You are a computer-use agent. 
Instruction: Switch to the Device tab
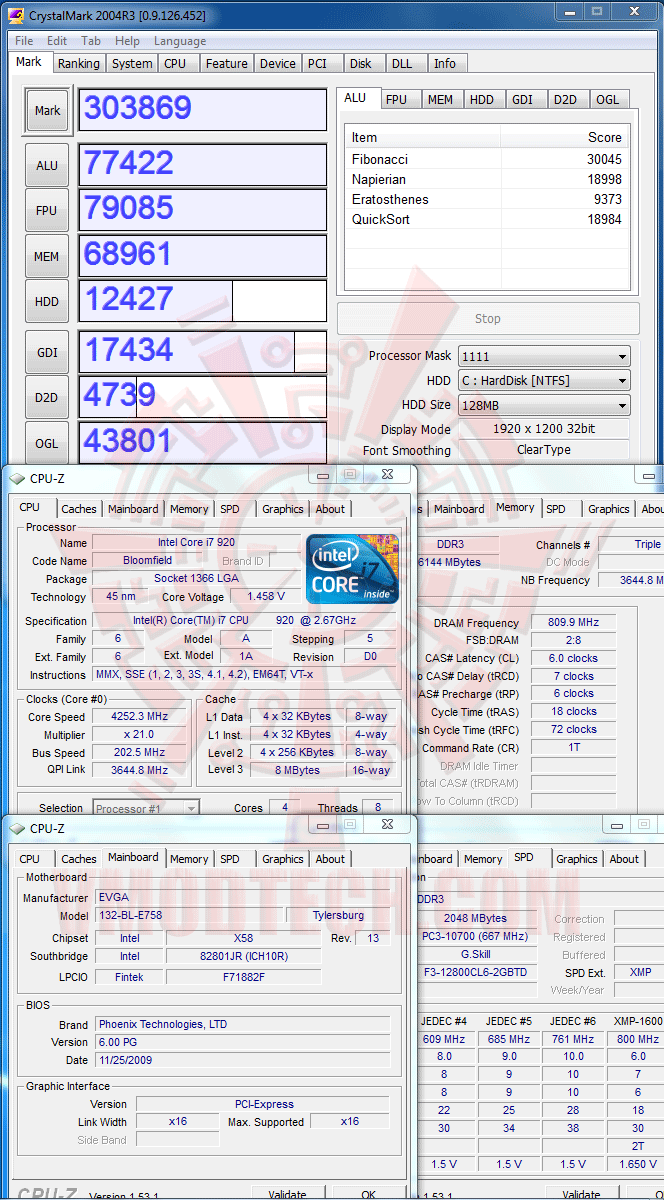coord(277,63)
